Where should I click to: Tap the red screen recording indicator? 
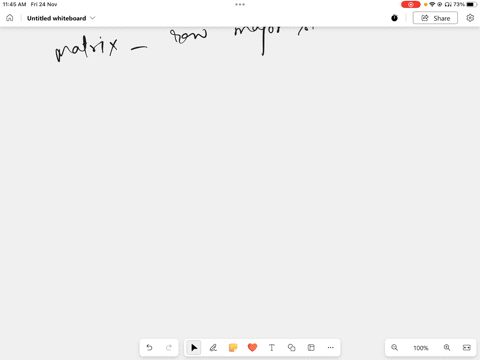411,4
